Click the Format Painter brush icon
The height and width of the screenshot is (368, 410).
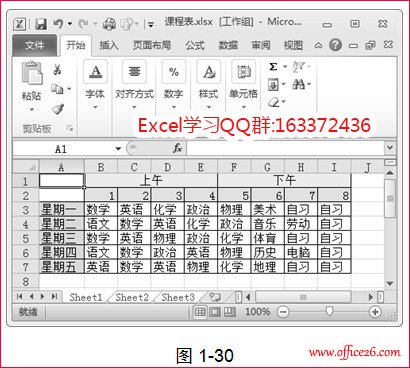click(x=58, y=109)
